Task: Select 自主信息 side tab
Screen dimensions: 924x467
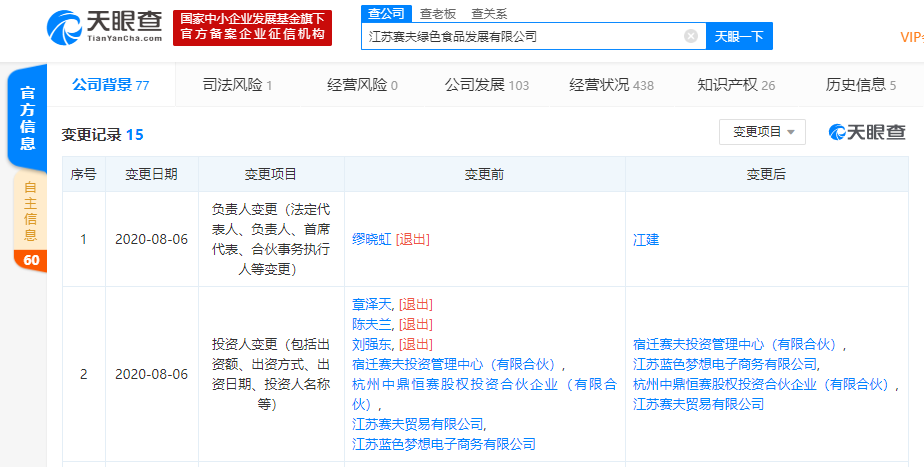Action: tap(30, 211)
